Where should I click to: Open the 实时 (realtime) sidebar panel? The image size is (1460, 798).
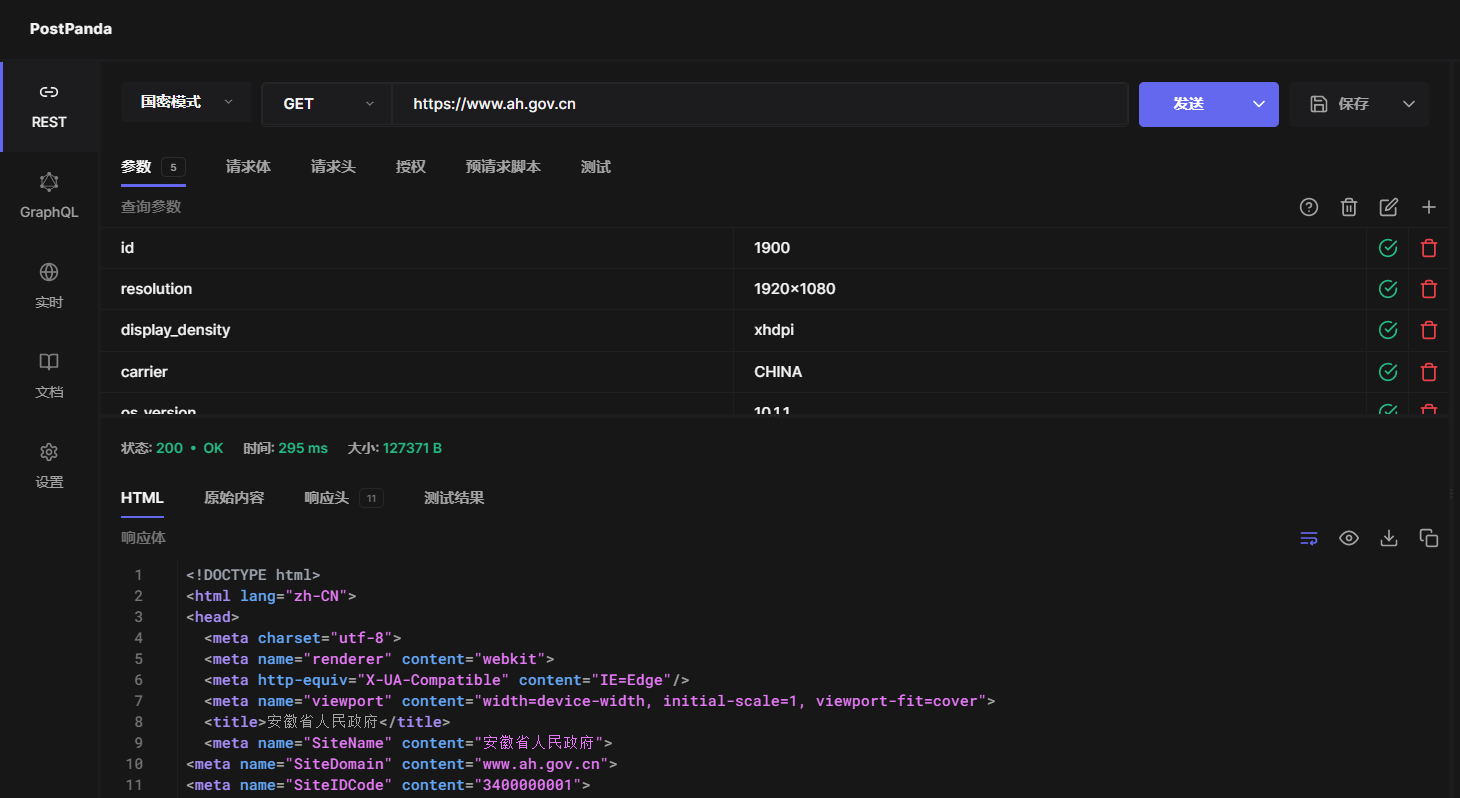(49, 285)
